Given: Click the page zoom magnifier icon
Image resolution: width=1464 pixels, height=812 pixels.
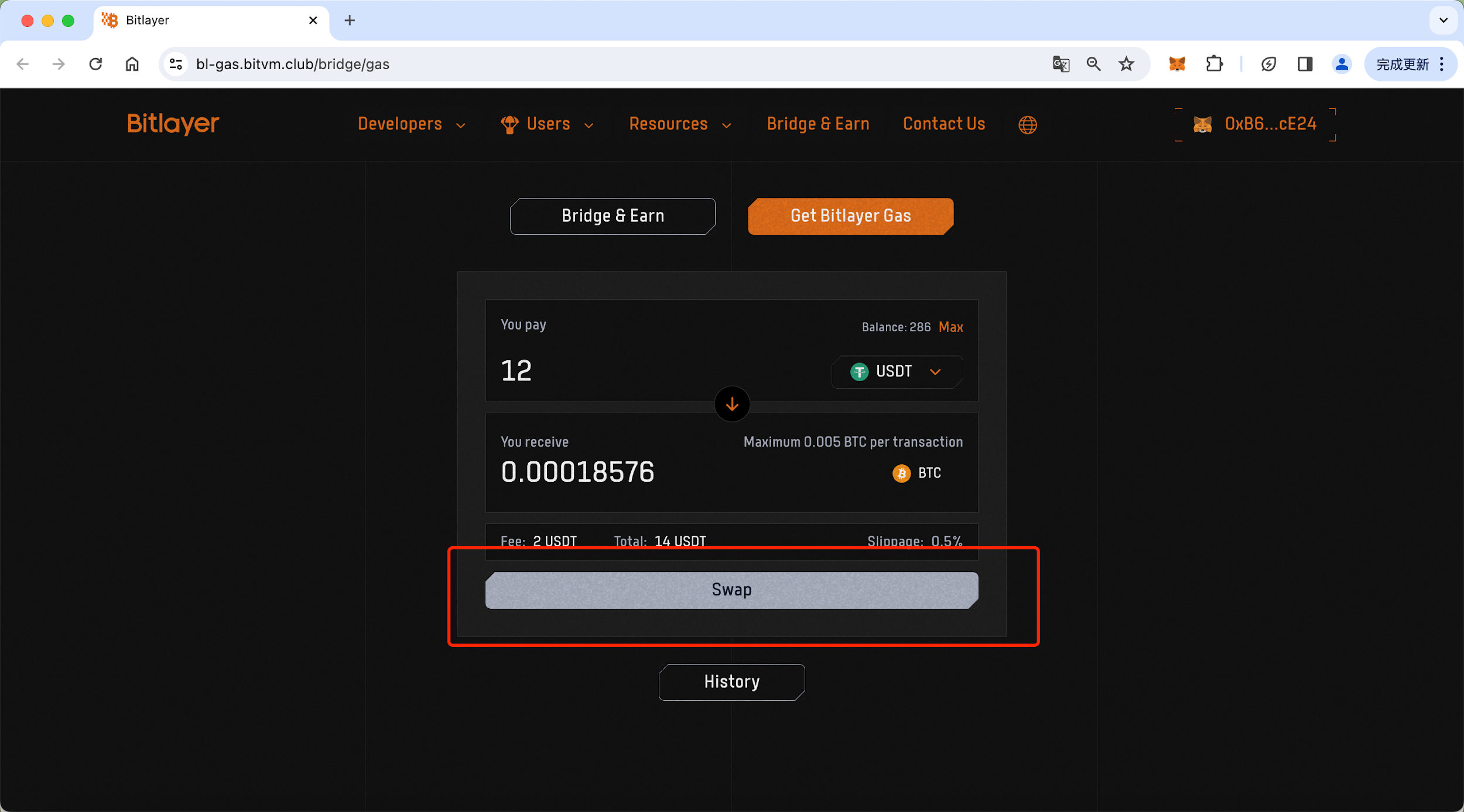Looking at the screenshot, I should tap(1093, 64).
